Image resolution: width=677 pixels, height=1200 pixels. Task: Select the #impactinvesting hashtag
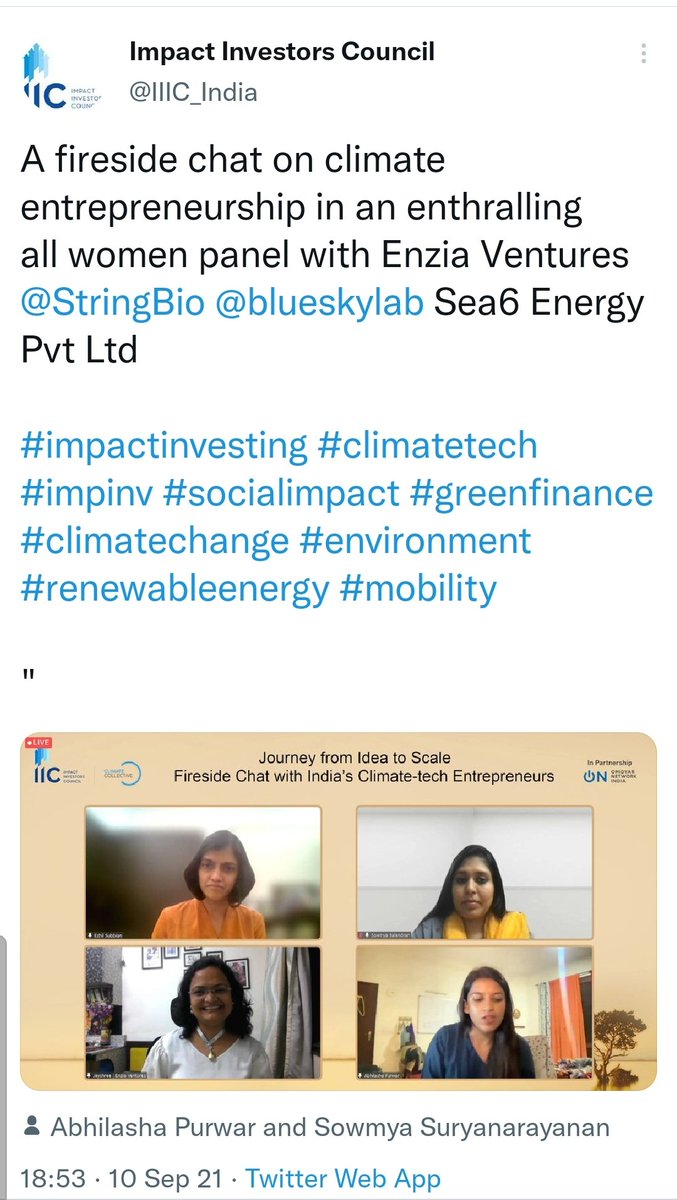[164, 445]
